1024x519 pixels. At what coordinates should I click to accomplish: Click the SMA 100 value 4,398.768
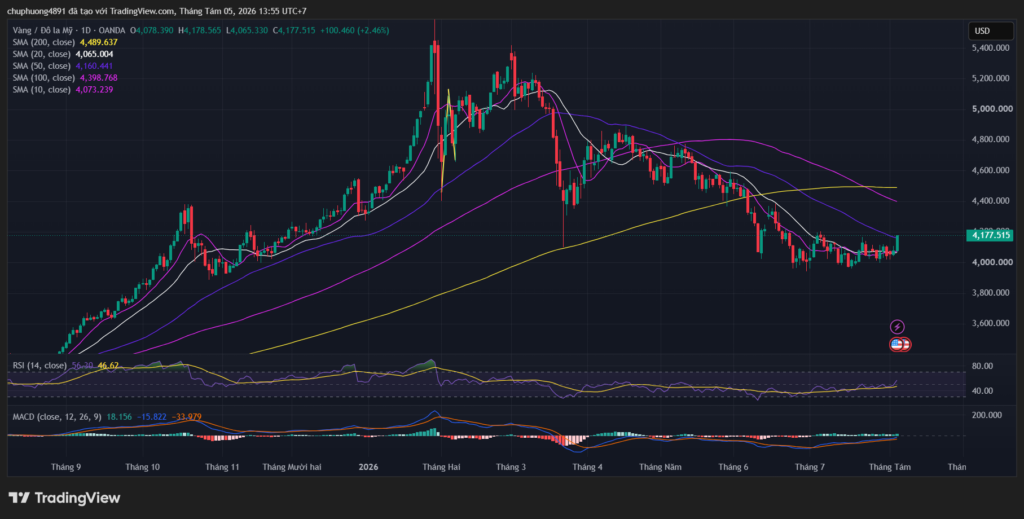coord(99,78)
